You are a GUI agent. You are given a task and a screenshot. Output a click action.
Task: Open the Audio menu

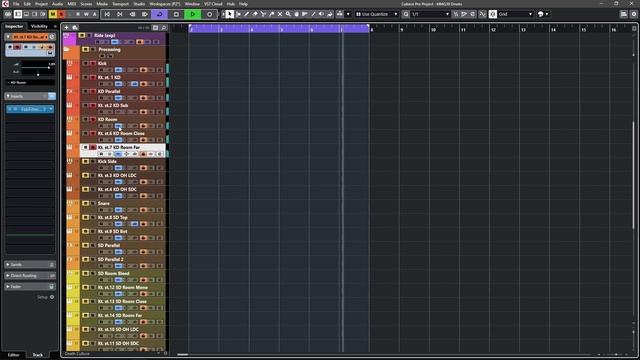point(58,4)
